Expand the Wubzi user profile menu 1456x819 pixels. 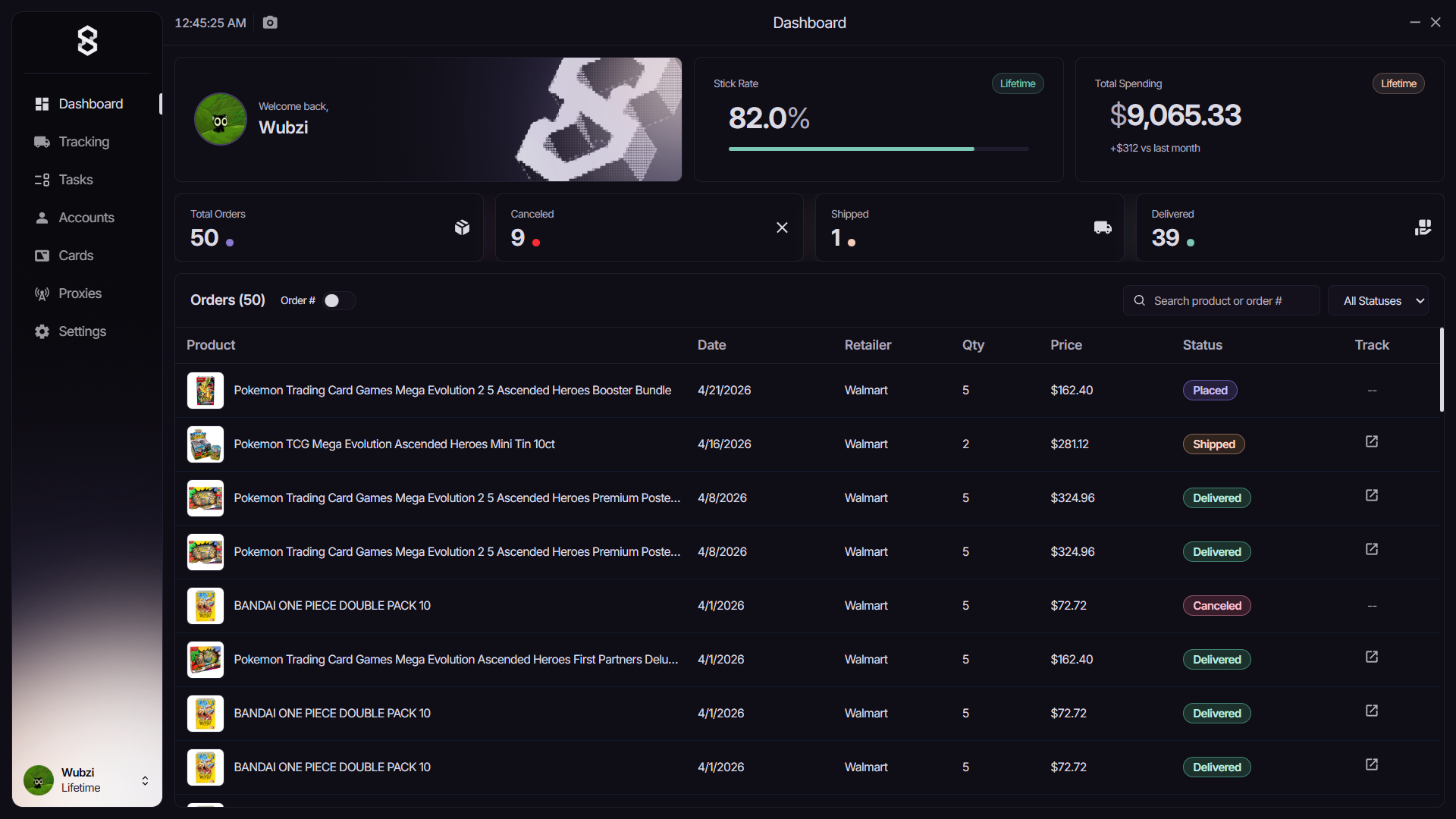pyautogui.click(x=145, y=780)
